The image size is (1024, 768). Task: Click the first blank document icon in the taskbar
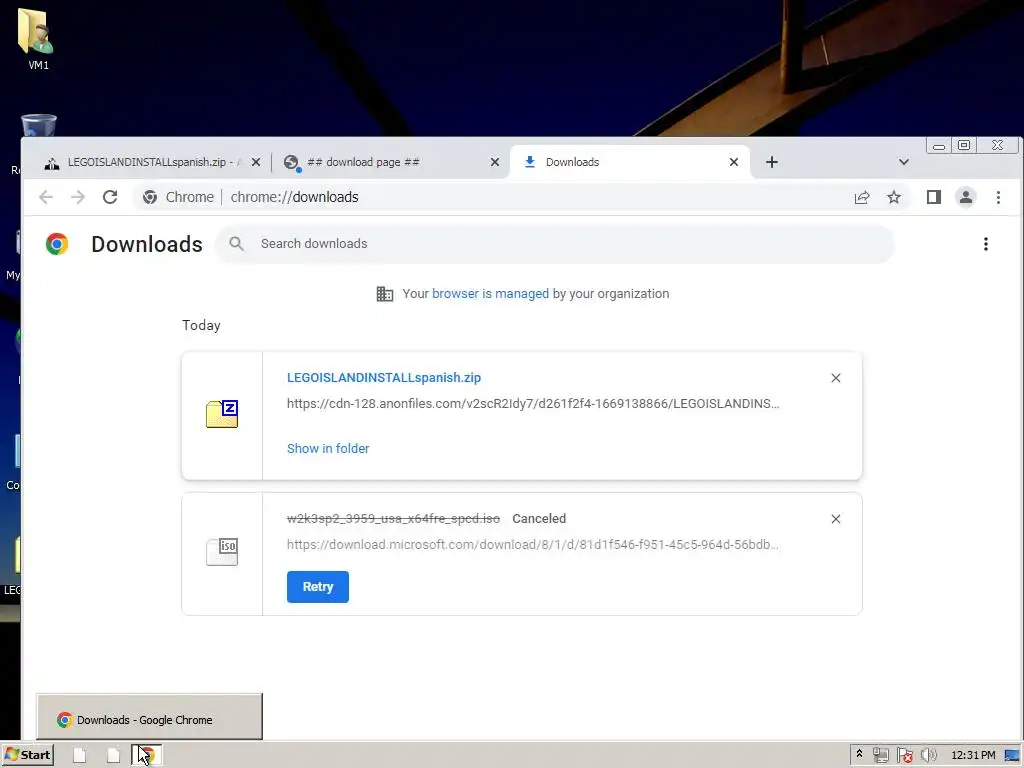pyautogui.click(x=79, y=755)
